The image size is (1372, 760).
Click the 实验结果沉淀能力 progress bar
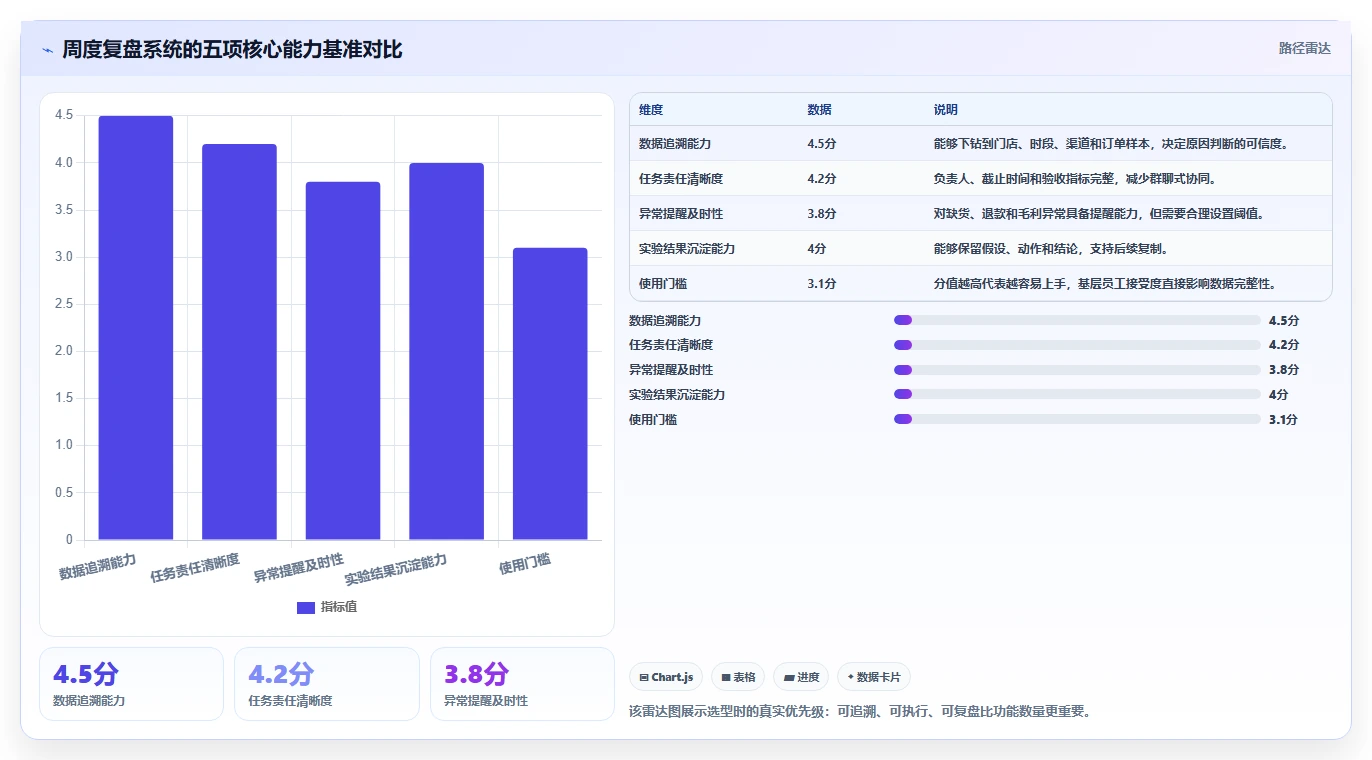1077,395
